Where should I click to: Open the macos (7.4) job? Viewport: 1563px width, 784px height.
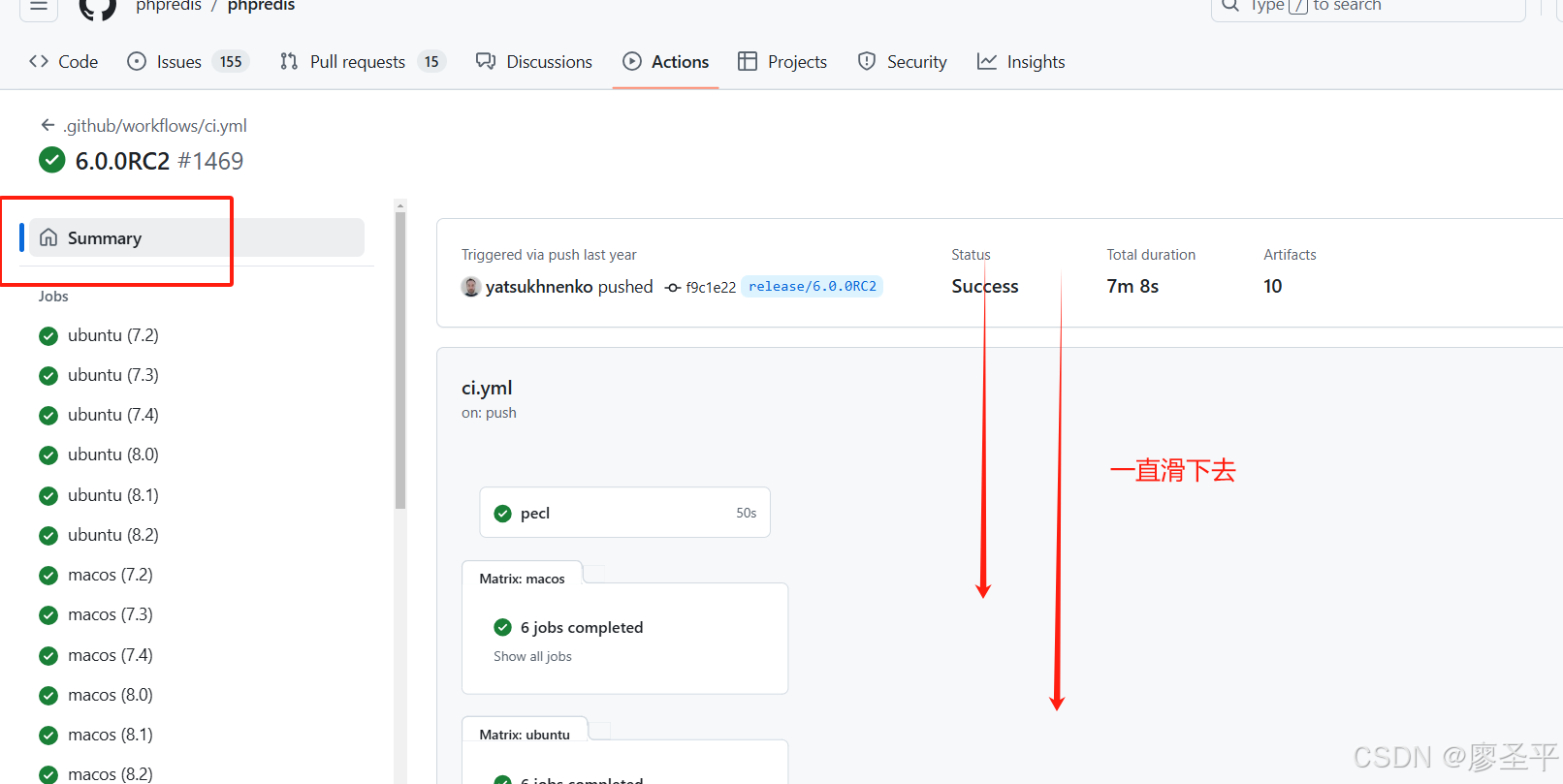[110, 655]
